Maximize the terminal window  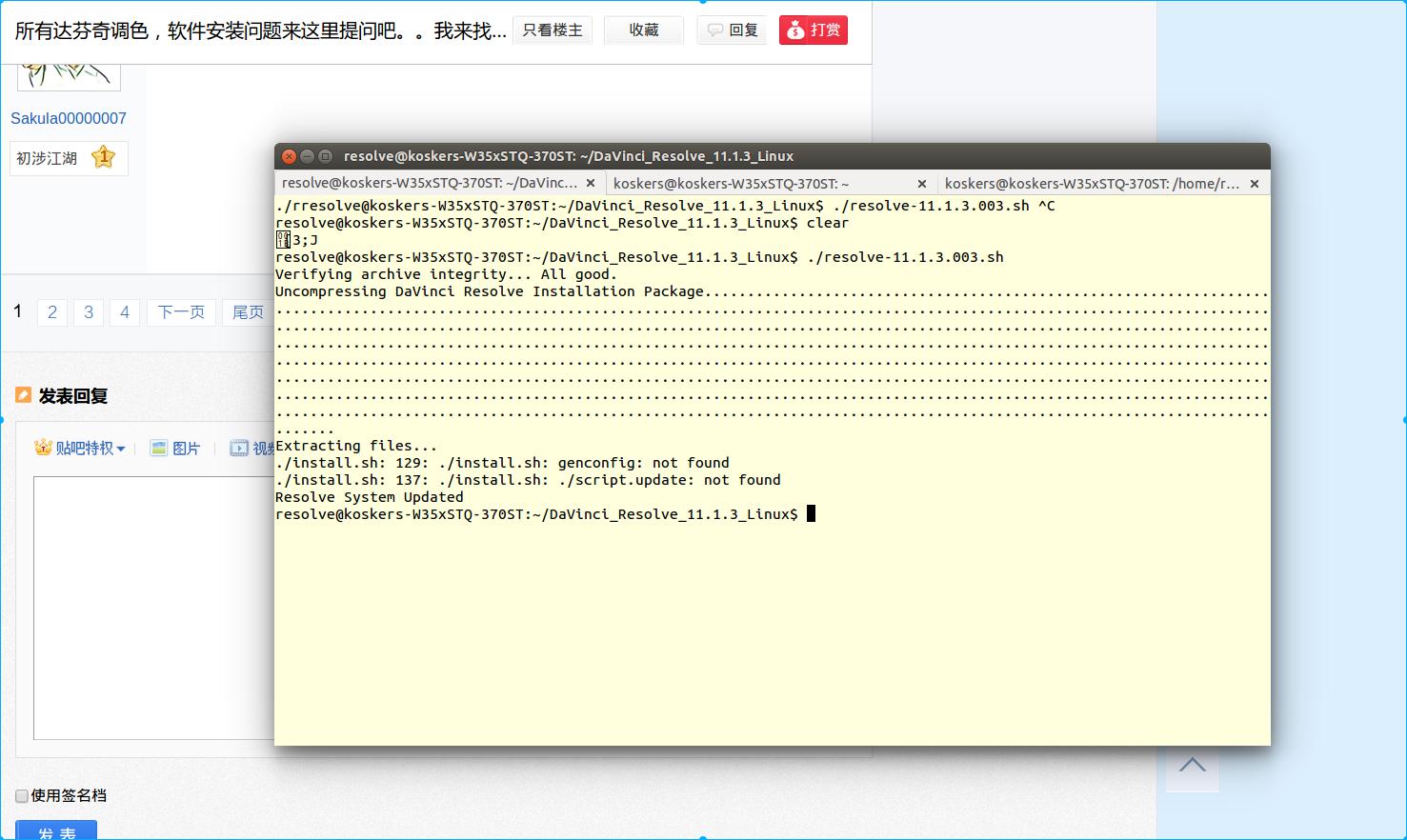coord(326,156)
